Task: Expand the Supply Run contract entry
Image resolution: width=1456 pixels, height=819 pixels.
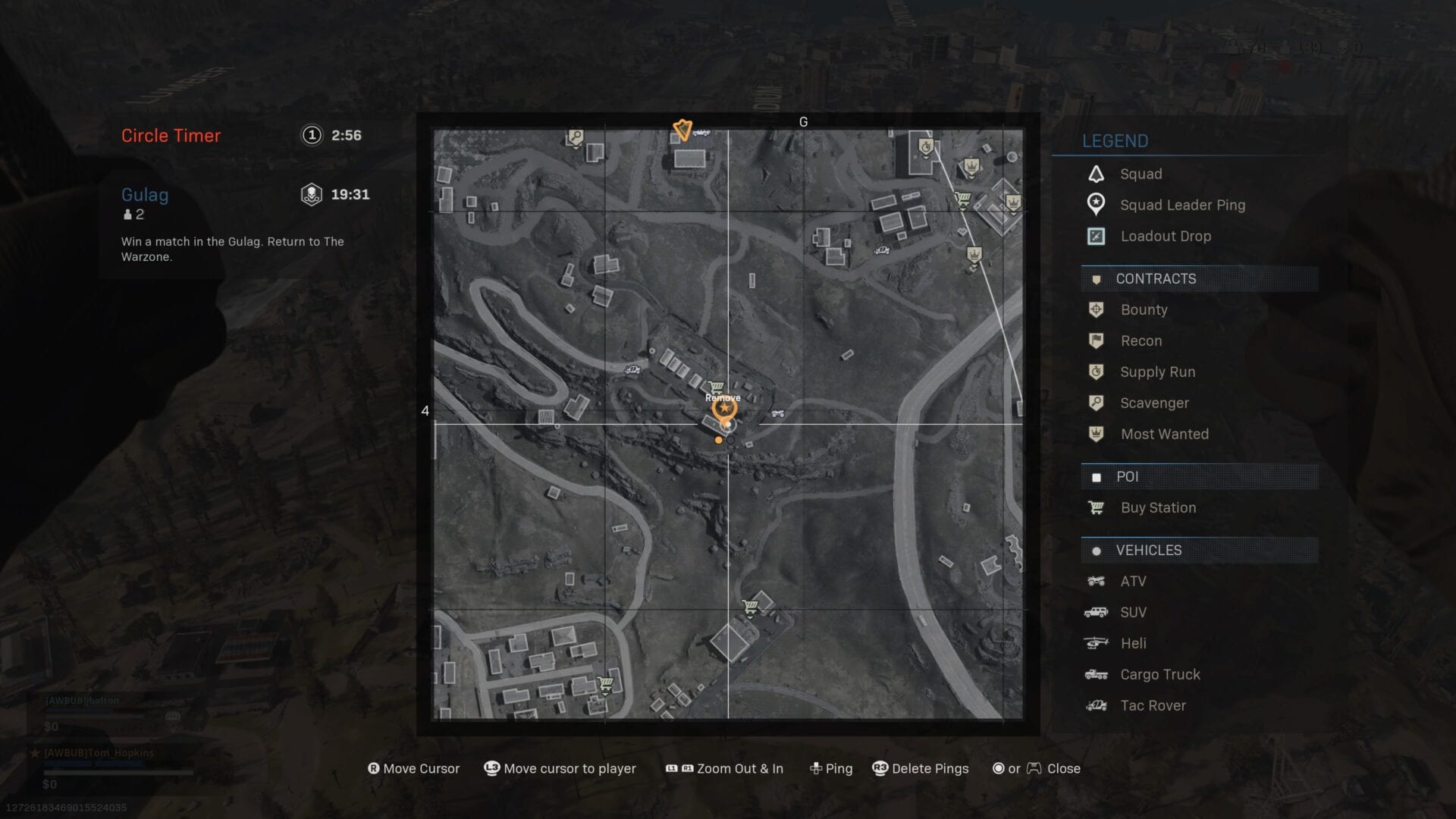Action: point(1157,372)
